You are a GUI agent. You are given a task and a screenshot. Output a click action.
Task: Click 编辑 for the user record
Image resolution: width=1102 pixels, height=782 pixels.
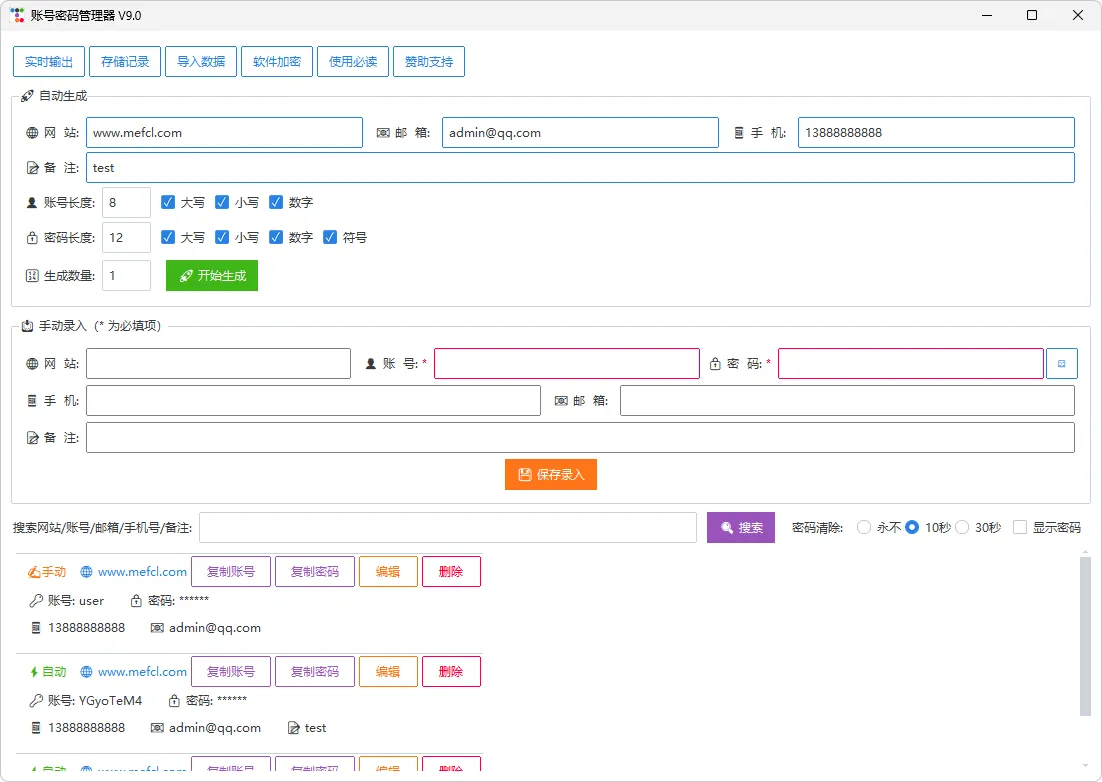tap(388, 572)
